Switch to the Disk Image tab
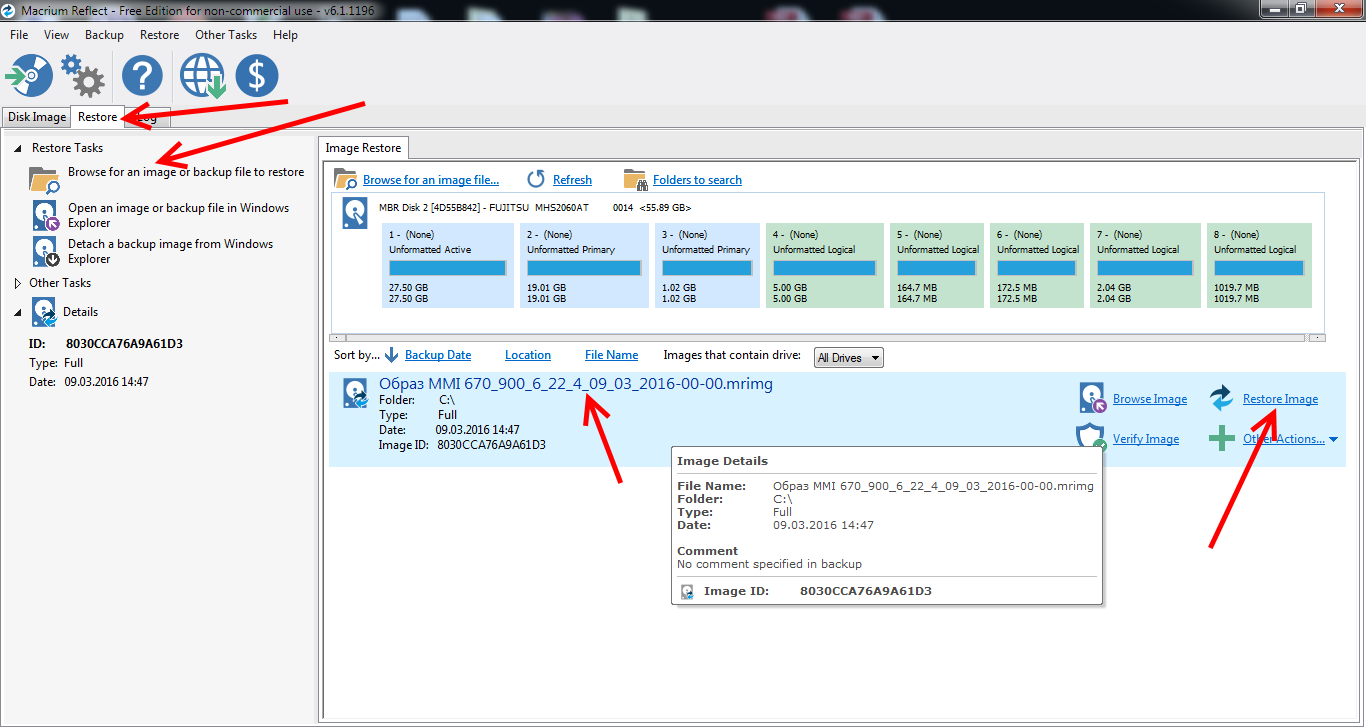Image resolution: width=1366 pixels, height=728 pixels. 37,117
